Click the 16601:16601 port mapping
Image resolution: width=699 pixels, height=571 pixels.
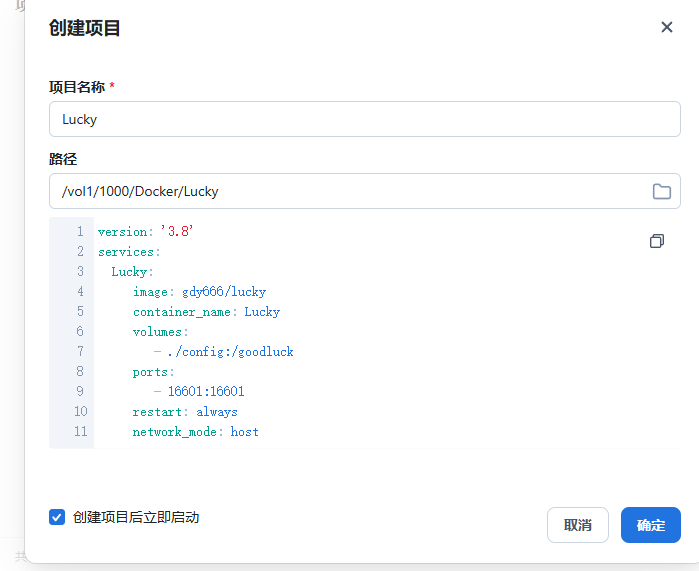click(206, 392)
